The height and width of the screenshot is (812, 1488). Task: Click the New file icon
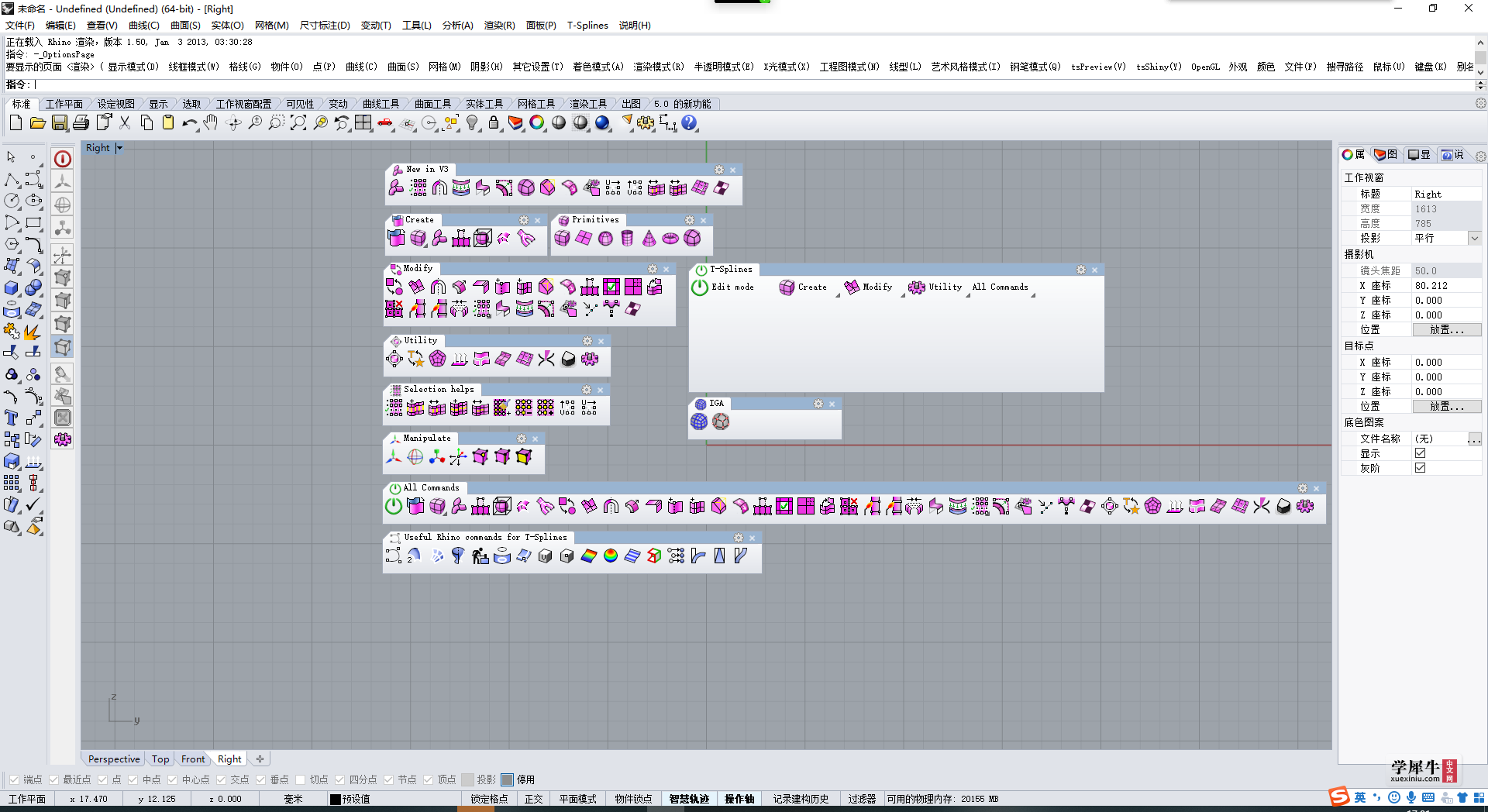pyautogui.click(x=15, y=122)
